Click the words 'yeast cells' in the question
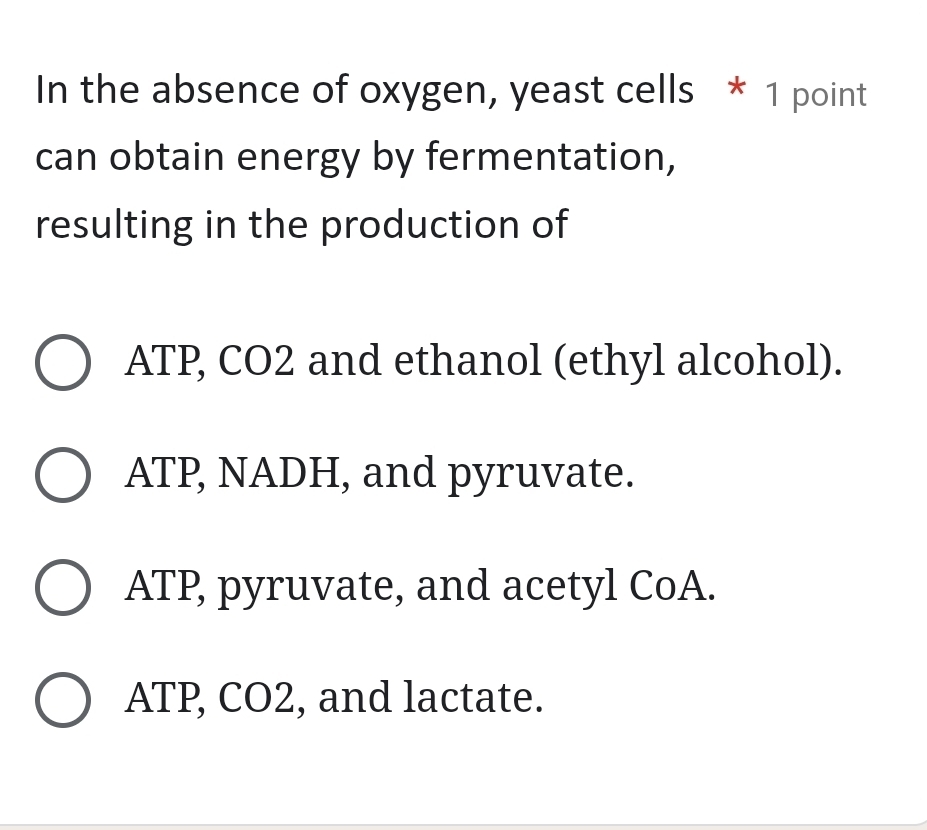Viewport: 927px width, 830px height. [x=602, y=91]
